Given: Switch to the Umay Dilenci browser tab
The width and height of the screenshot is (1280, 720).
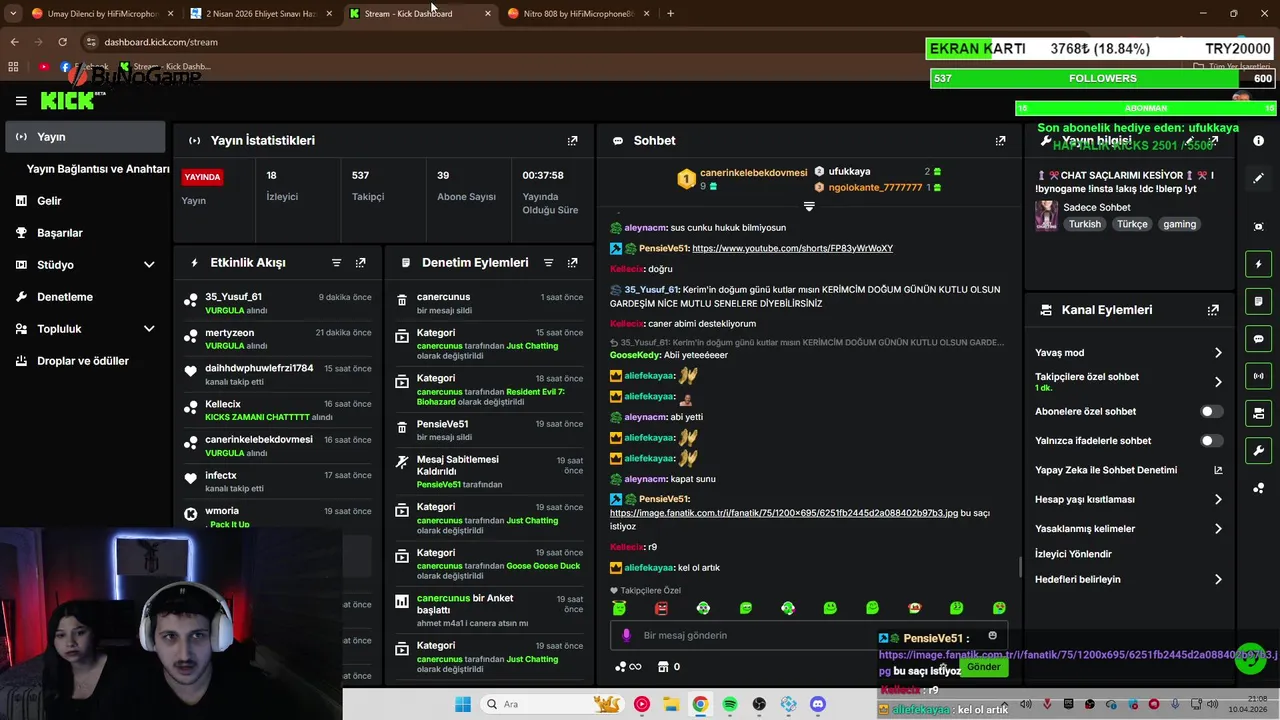Looking at the screenshot, I should click(100, 13).
